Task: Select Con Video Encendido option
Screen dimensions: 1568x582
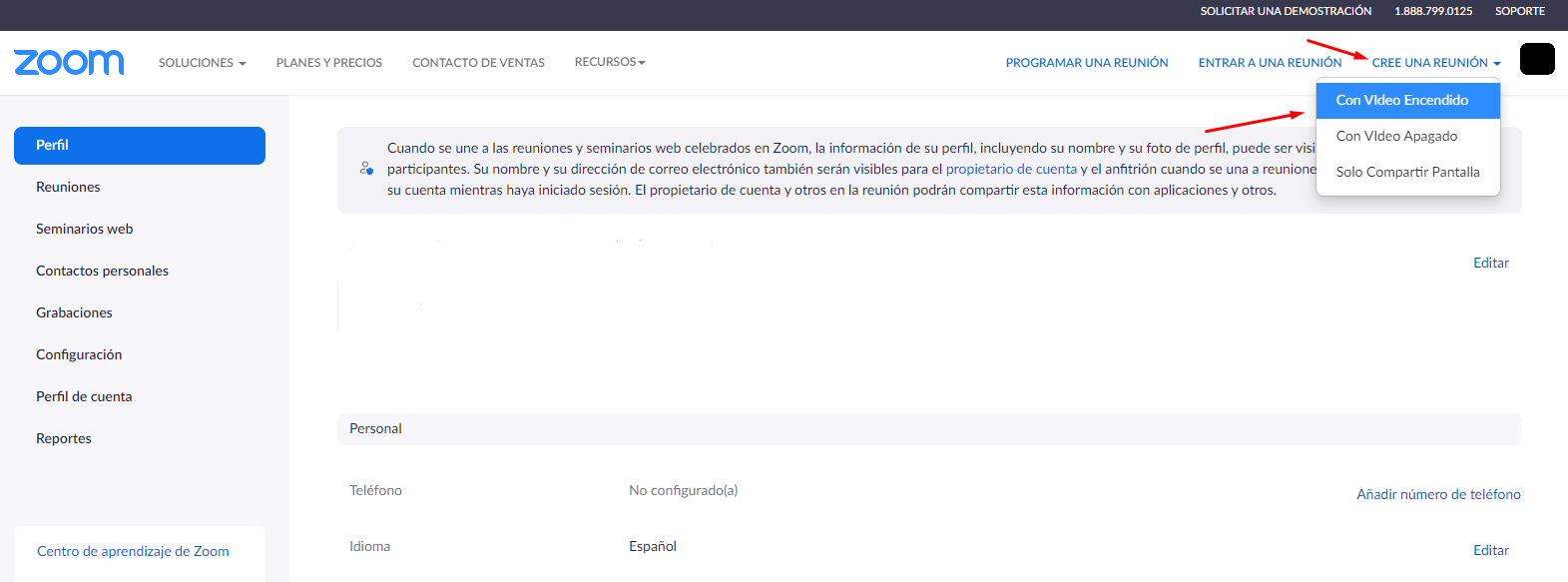Action: (1408, 100)
